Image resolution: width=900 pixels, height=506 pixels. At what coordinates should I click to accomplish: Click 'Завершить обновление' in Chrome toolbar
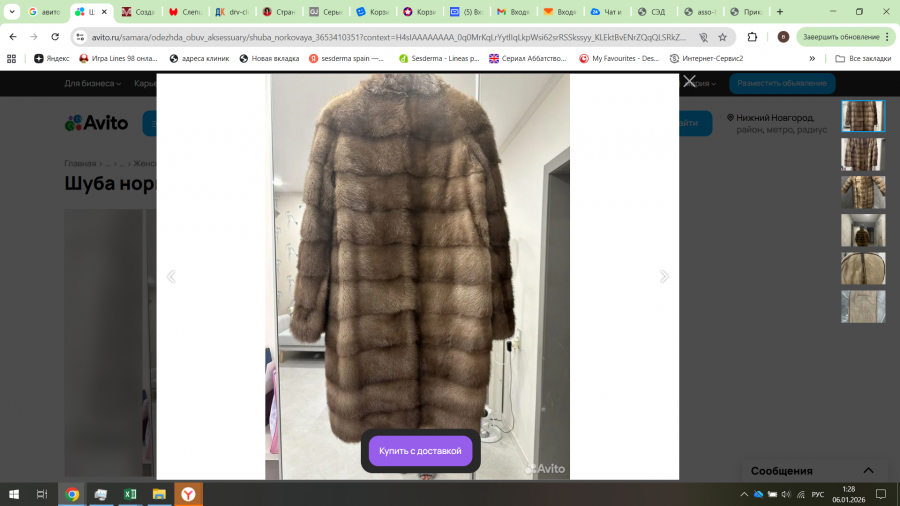click(x=840, y=37)
